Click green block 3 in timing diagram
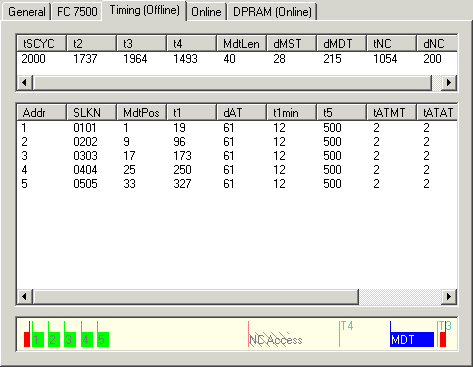The width and height of the screenshot is (473, 367). click(x=70, y=340)
